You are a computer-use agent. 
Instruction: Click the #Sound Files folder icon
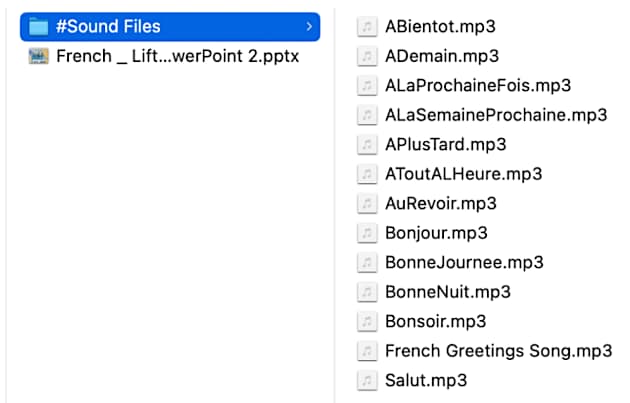(x=39, y=27)
